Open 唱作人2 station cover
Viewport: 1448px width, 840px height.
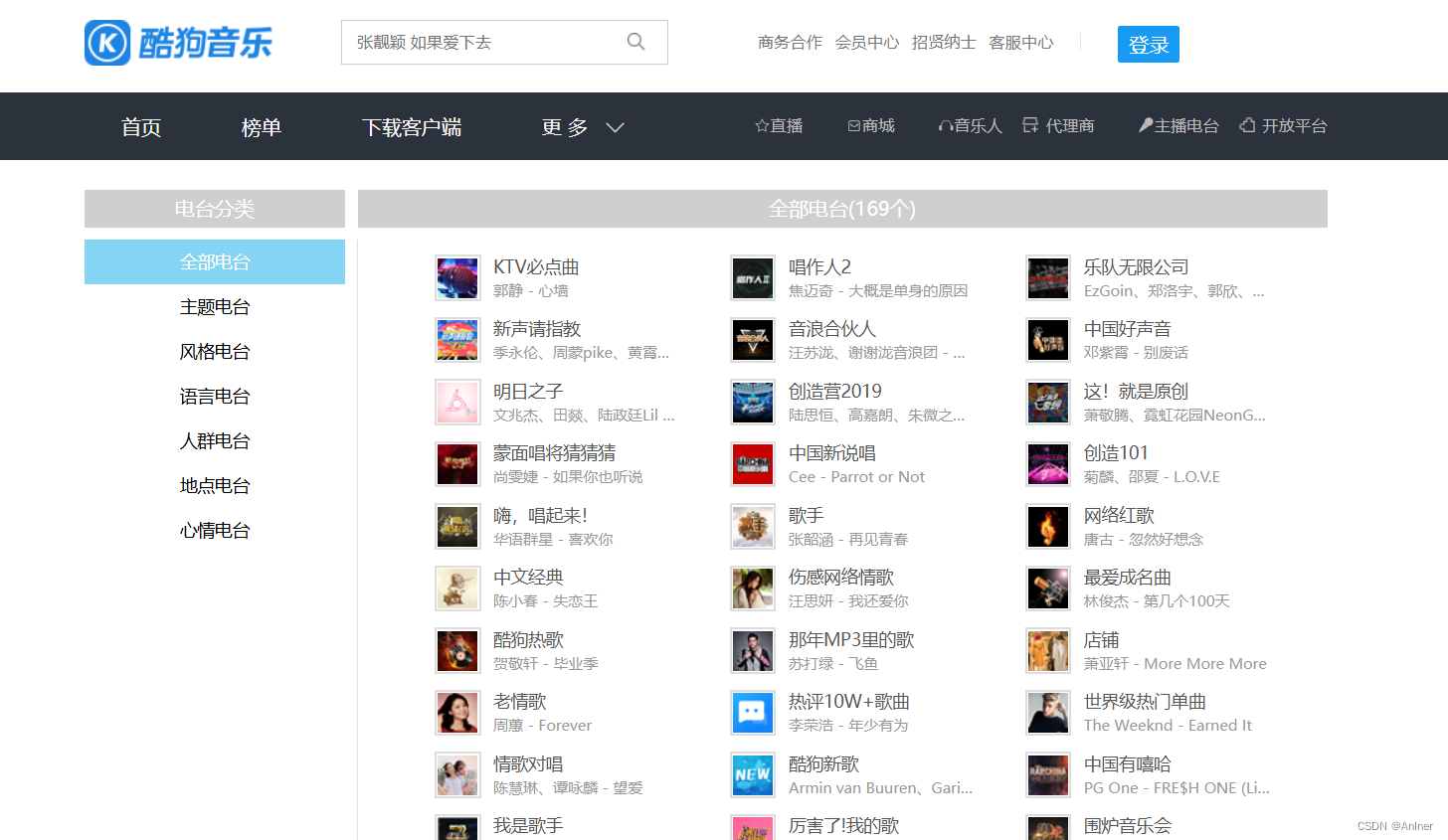tap(753, 278)
